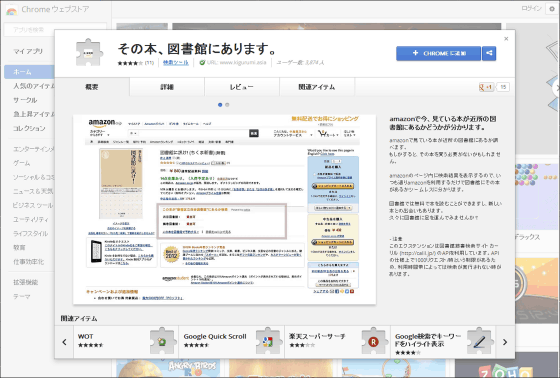560x378 pixels.
Task: Select 拡張機能 in the sidebar
Action: point(26,282)
